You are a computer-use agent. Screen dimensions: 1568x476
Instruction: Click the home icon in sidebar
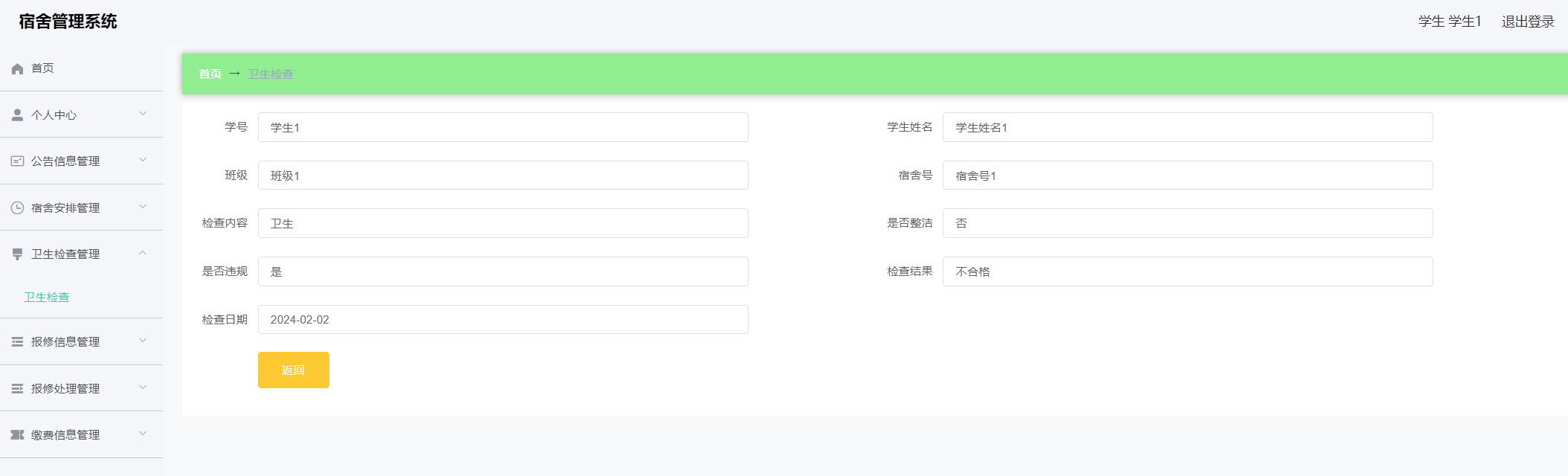click(x=17, y=68)
